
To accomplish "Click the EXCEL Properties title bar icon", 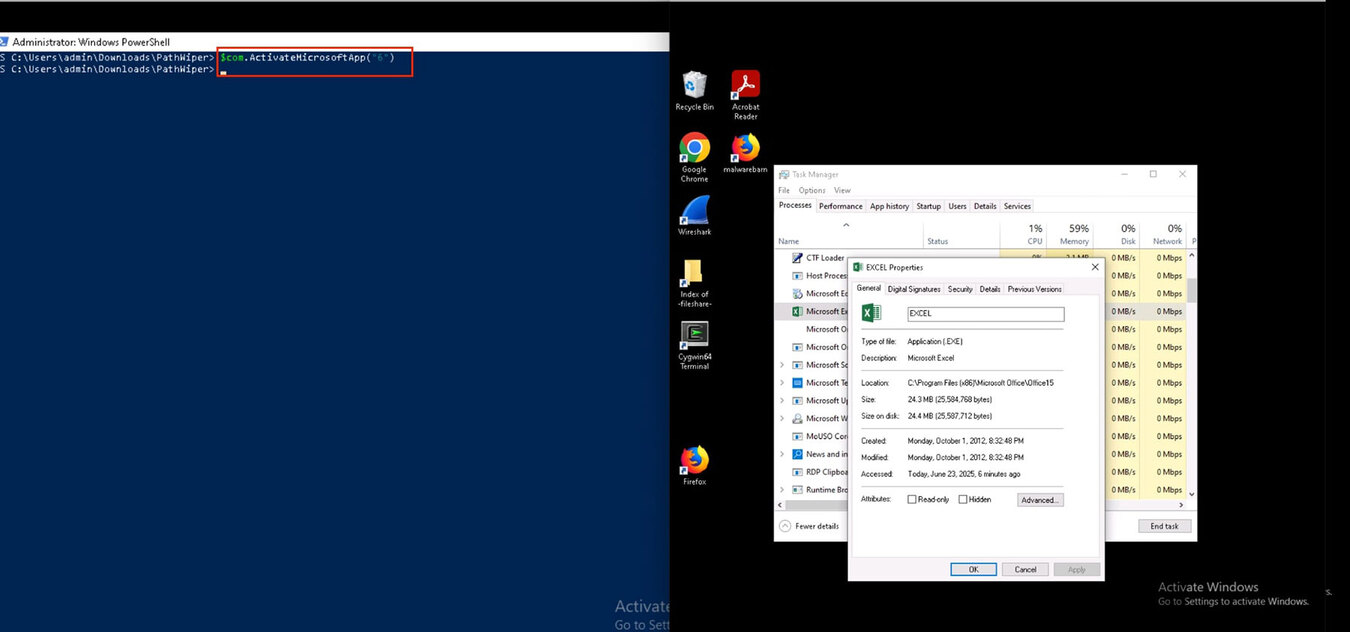I will coord(858,267).
